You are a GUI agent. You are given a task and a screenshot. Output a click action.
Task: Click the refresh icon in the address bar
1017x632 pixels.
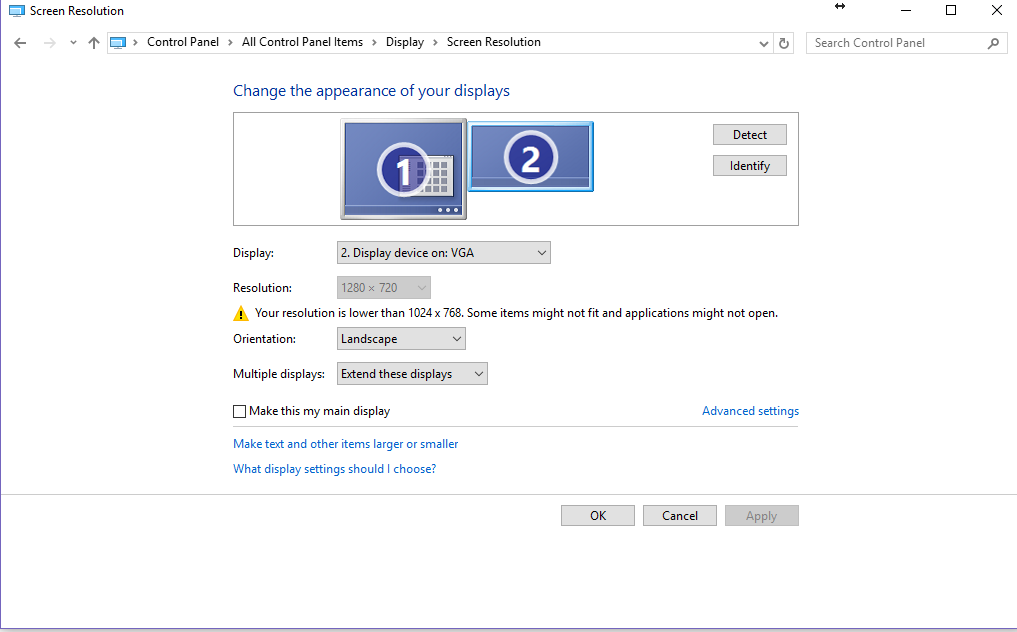click(x=784, y=42)
